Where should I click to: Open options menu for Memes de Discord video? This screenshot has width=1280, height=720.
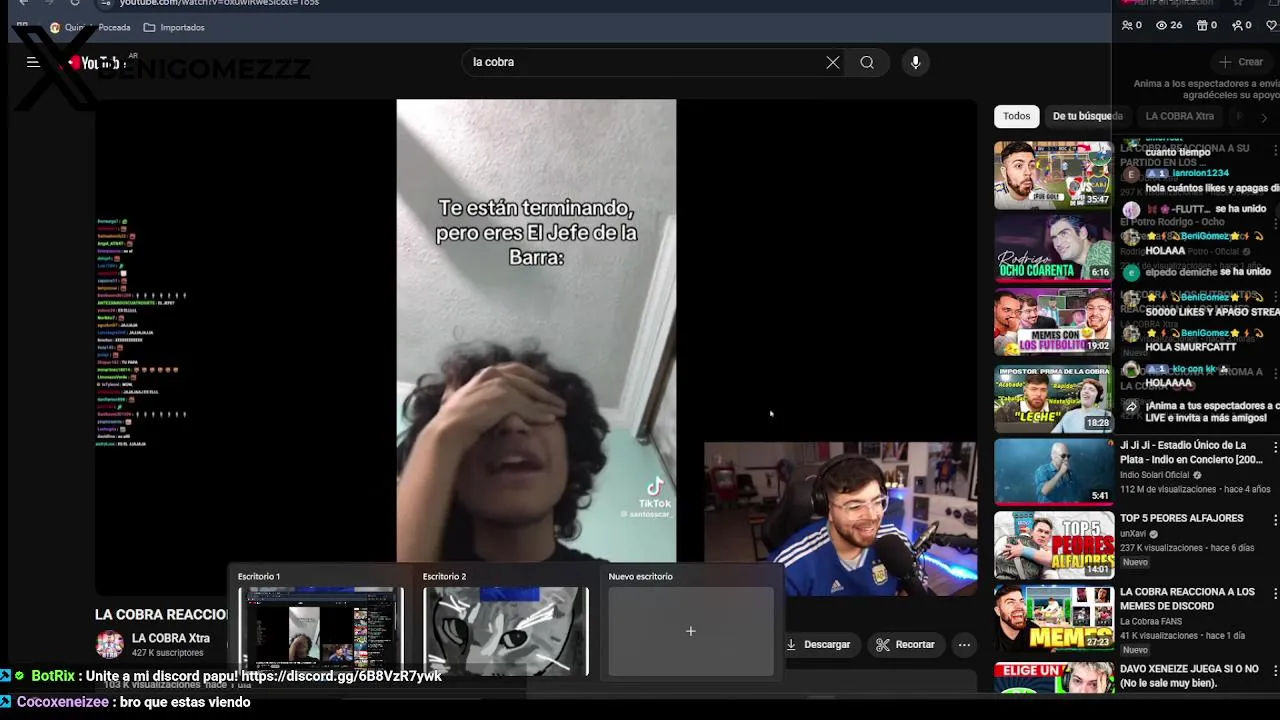point(1275,594)
